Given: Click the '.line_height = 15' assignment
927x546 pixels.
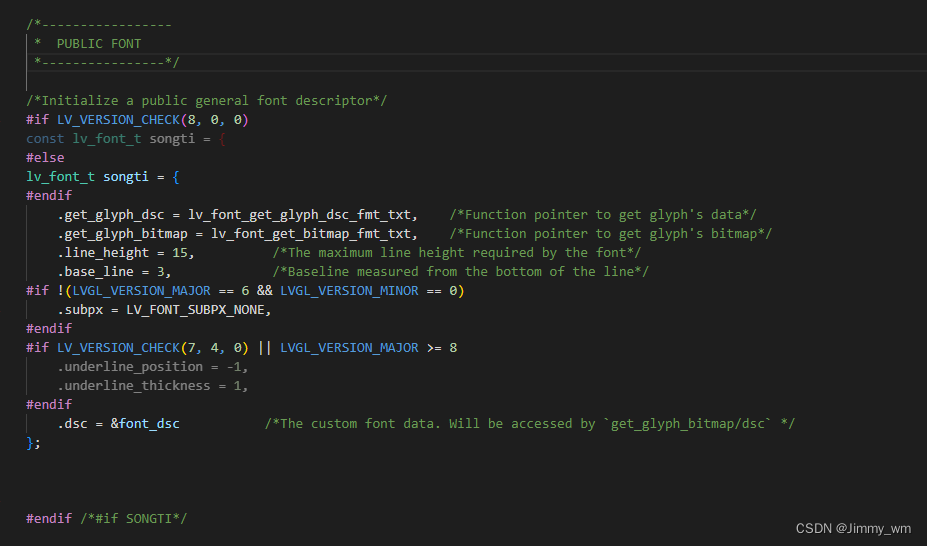Looking at the screenshot, I should tap(125, 253).
